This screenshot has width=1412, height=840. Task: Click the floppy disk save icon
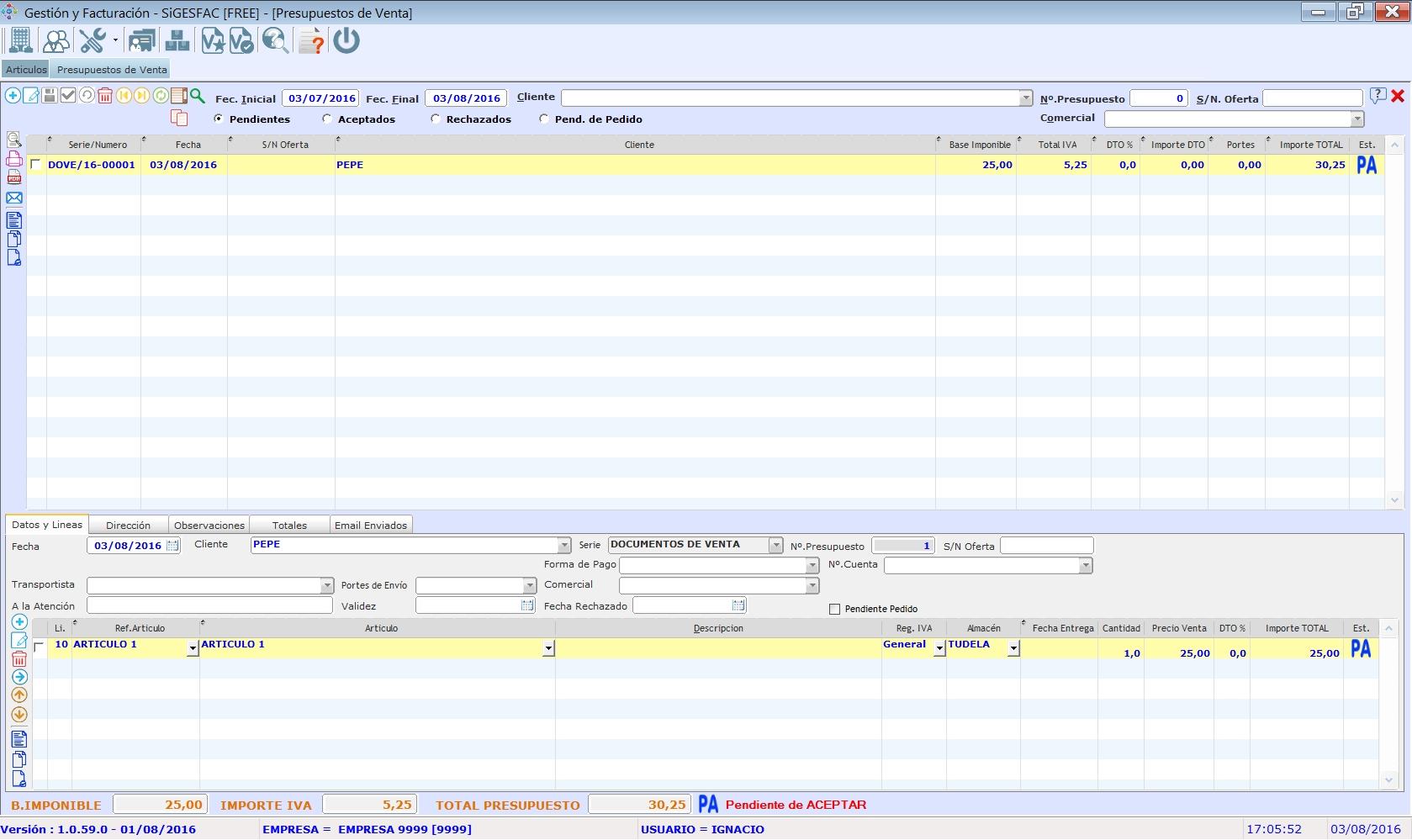pos(50,96)
